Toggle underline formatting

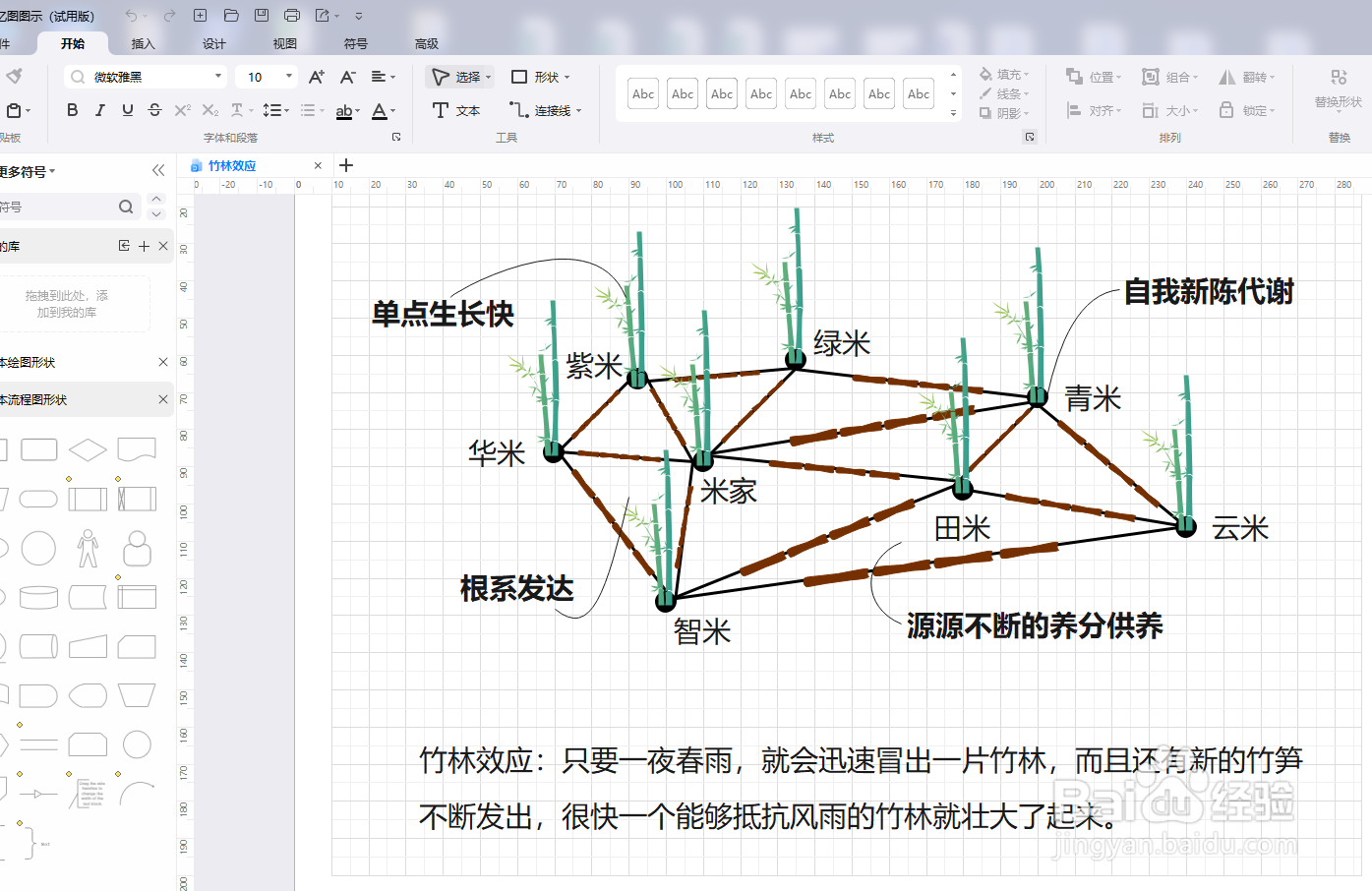(x=127, y=110)
